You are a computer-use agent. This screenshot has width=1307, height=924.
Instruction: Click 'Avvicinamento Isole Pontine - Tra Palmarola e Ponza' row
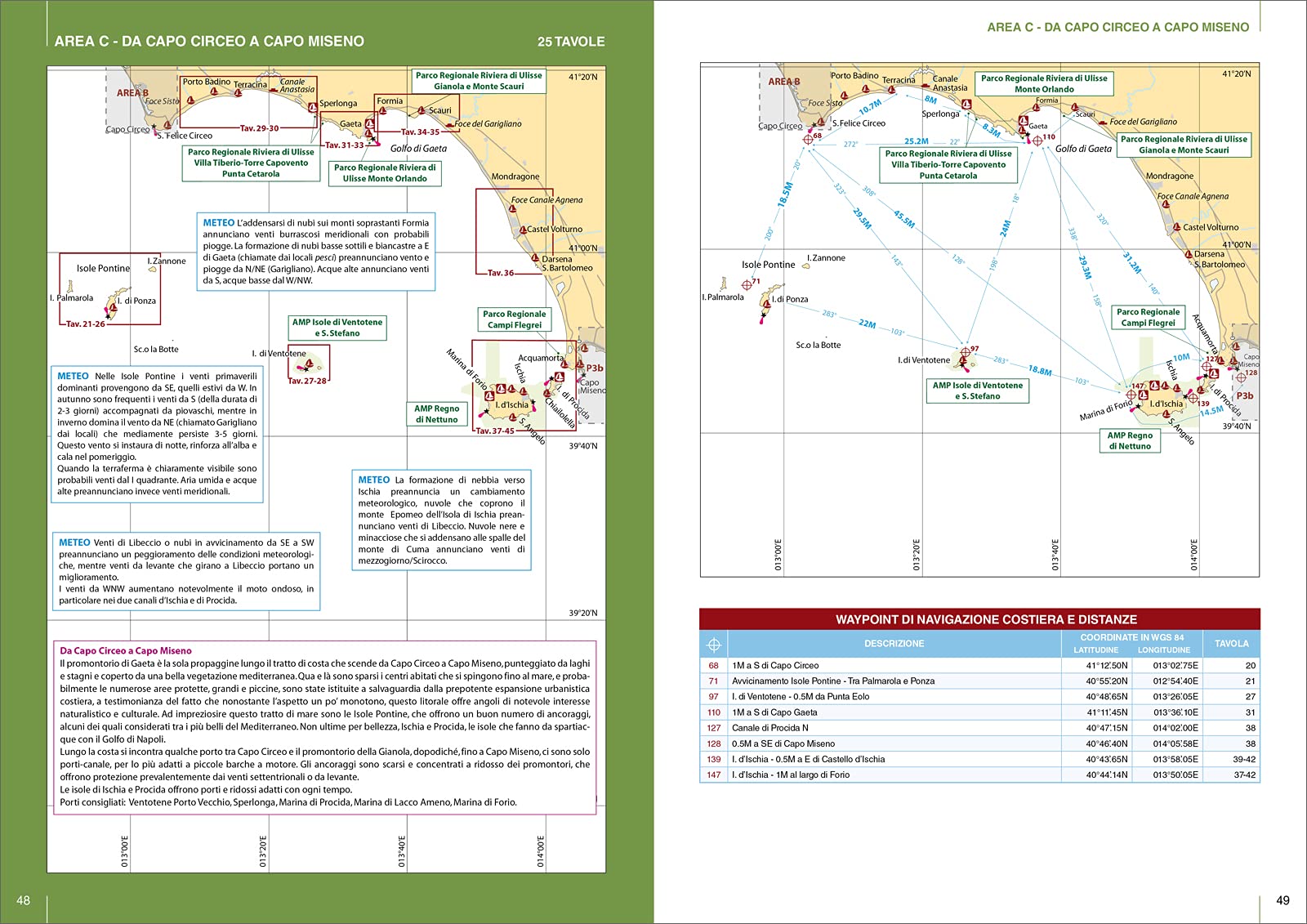point(979,681)
